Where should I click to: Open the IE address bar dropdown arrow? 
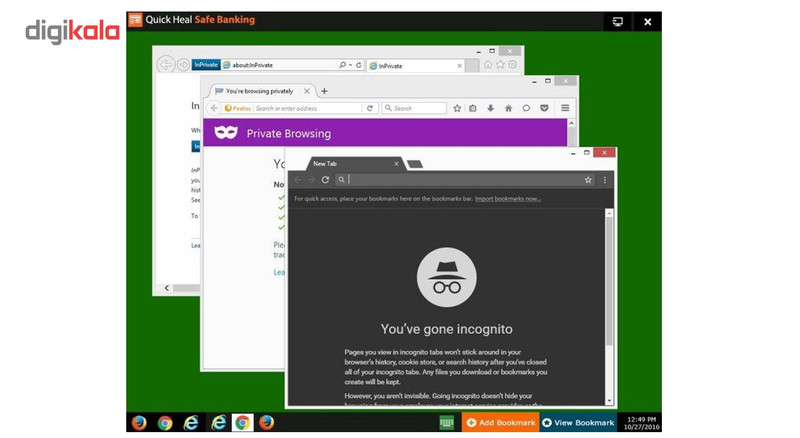350,65
